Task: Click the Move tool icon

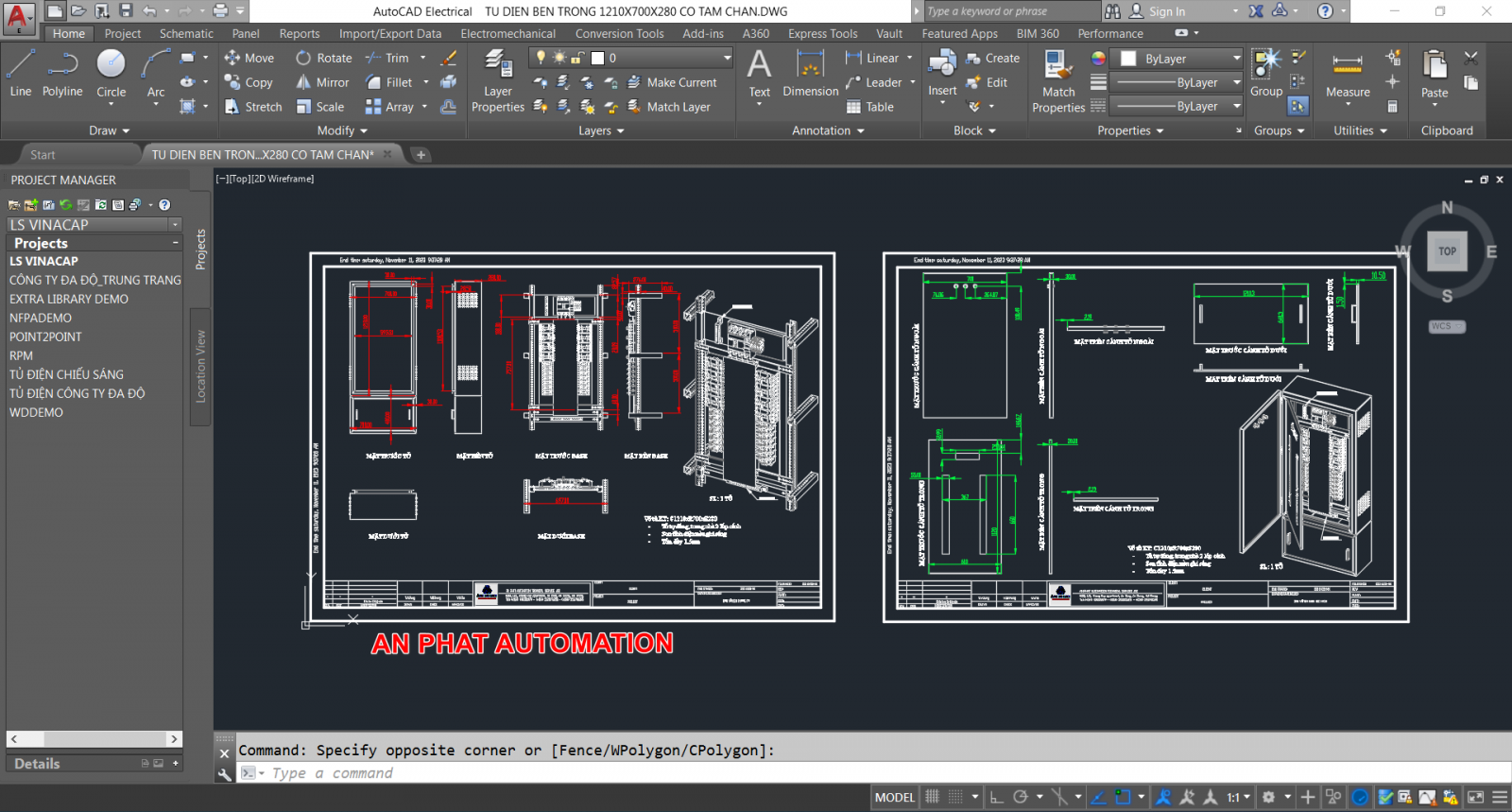Action: point(232,58)
